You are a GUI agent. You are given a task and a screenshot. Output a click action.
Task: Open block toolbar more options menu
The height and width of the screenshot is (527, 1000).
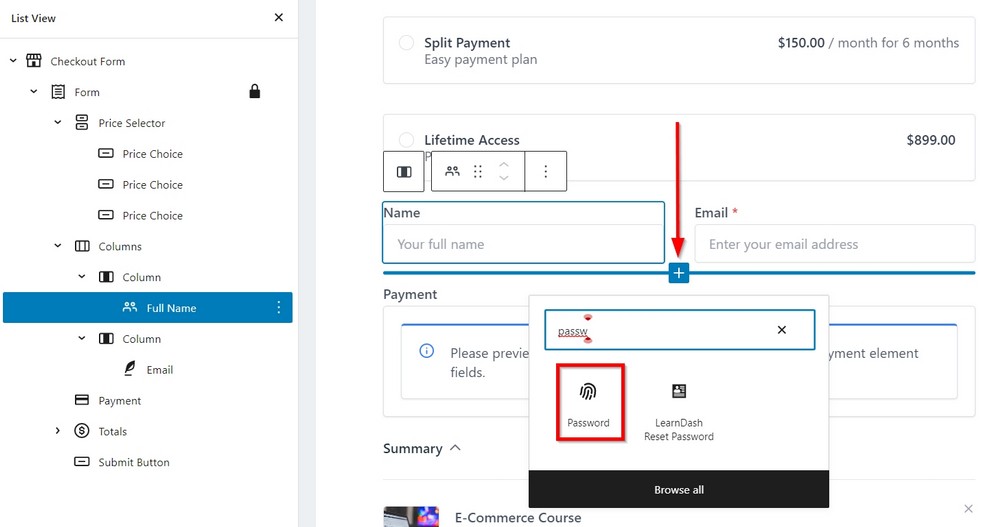(545, 171)
